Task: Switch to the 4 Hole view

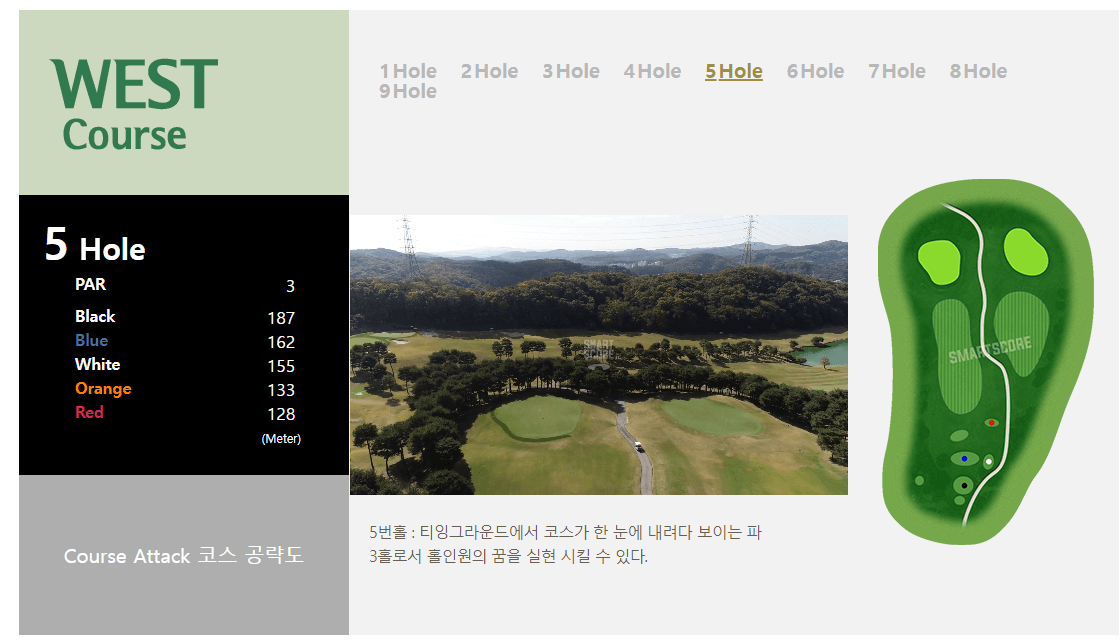Action: [651, 71]
